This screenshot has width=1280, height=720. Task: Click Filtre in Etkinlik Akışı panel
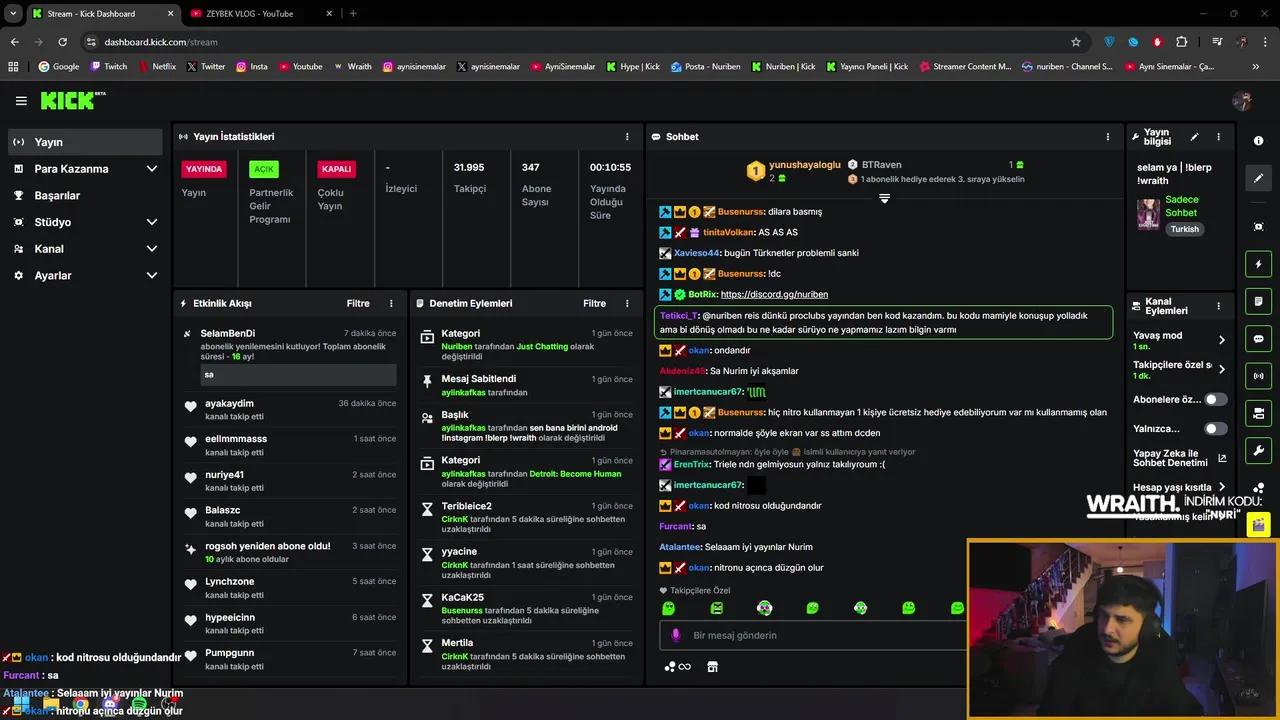pyautogui.click(x=358, y=303)
